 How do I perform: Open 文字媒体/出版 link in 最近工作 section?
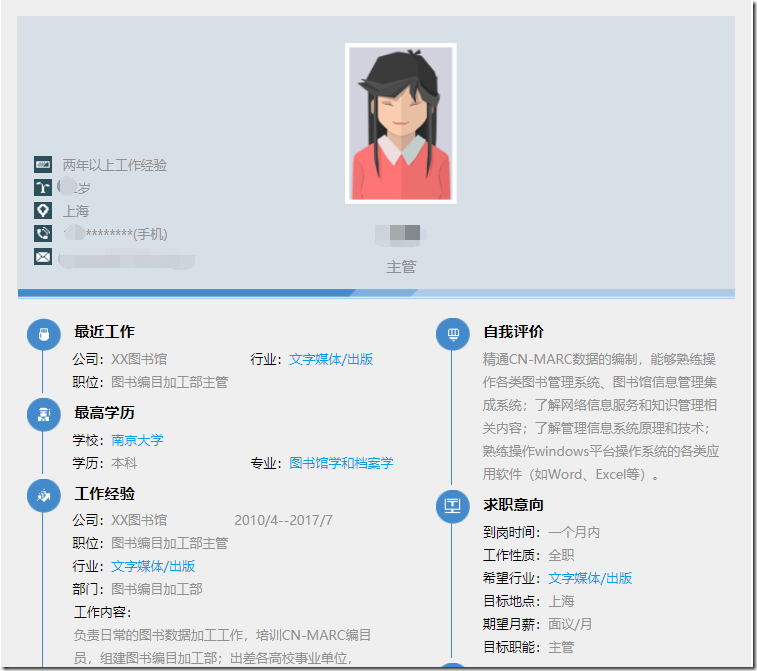pyautogui.click(x=331, y=359)
